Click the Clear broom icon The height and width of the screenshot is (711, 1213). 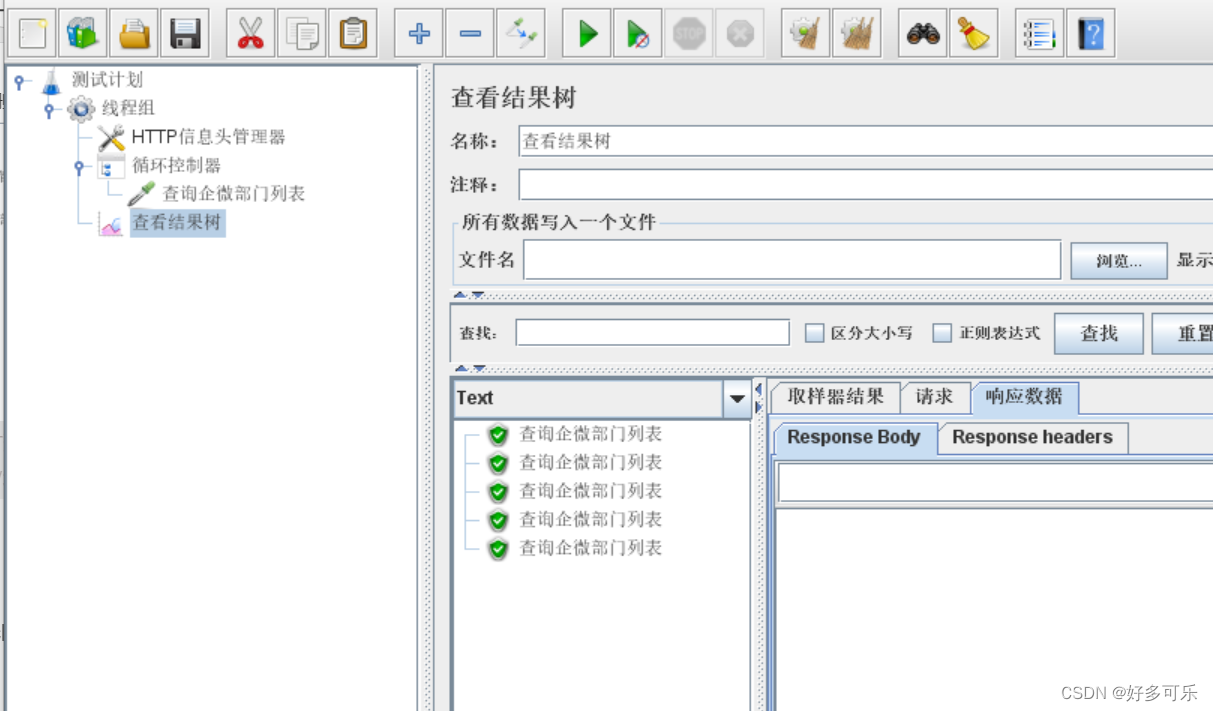(x=805, y=34)
